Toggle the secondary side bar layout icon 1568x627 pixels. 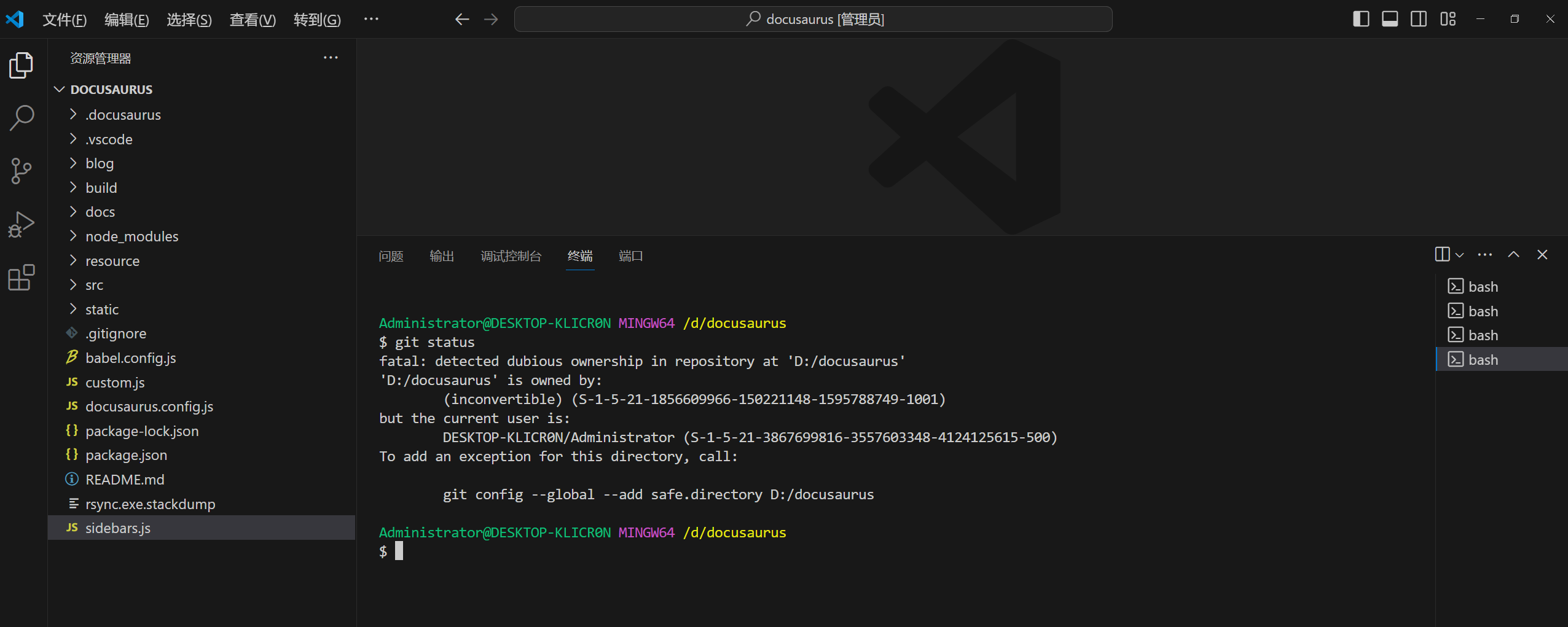pyautogui.click(x=1419, y=19)
